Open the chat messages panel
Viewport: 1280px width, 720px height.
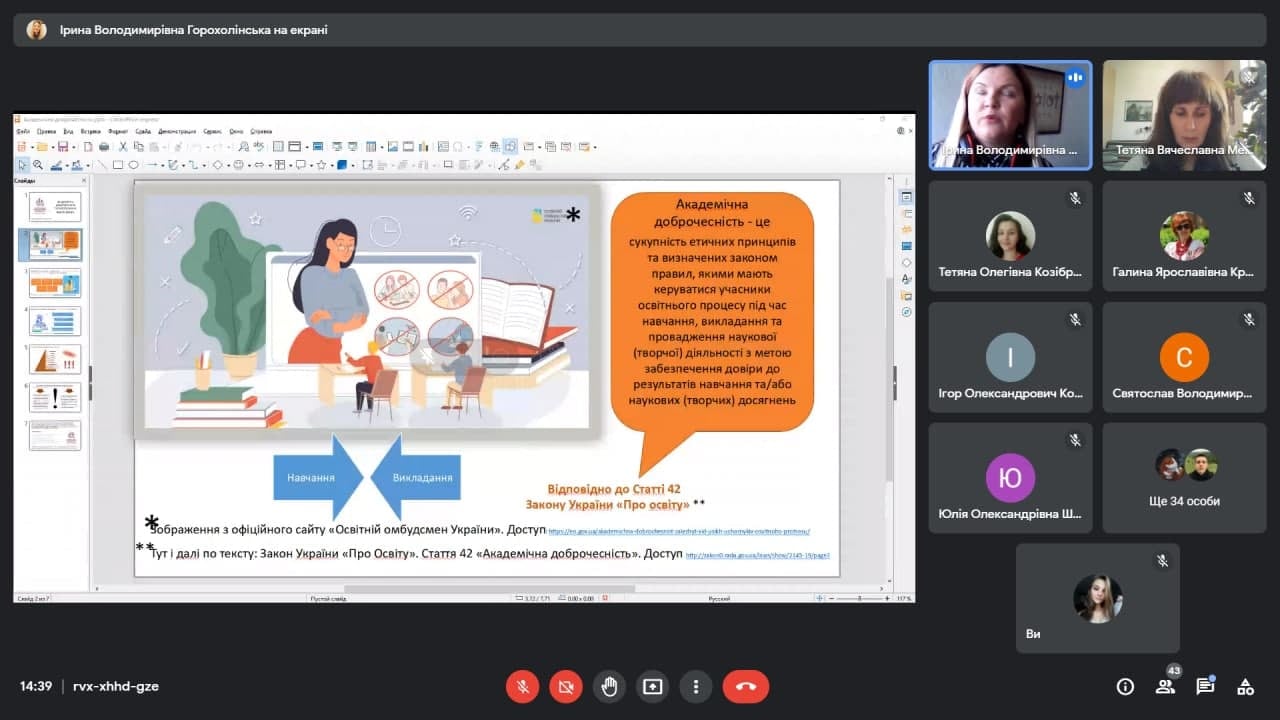click(x=1205, y=686)
